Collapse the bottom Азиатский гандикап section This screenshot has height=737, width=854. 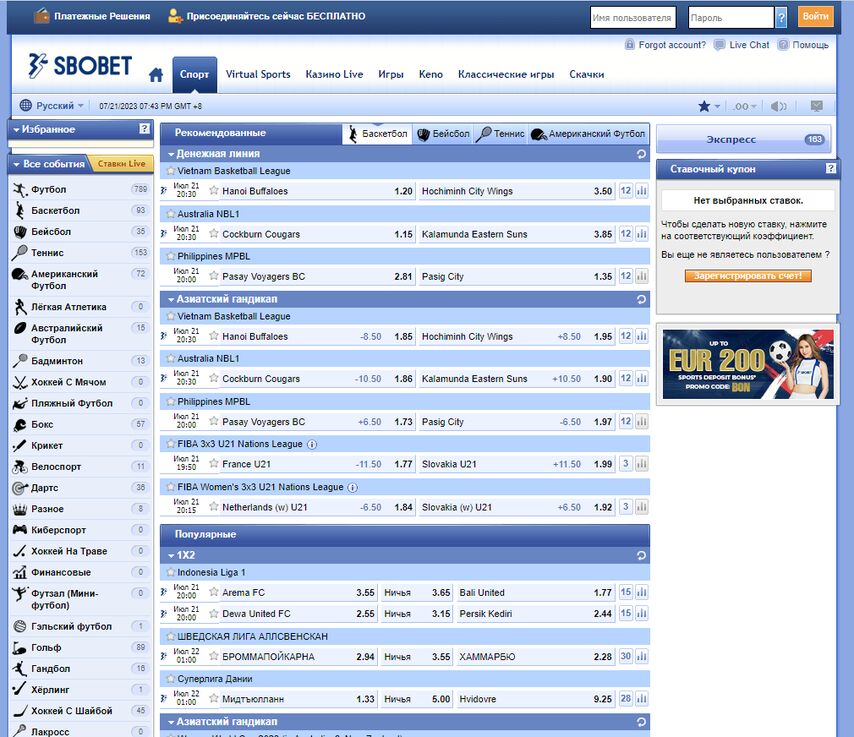[171, 722]
